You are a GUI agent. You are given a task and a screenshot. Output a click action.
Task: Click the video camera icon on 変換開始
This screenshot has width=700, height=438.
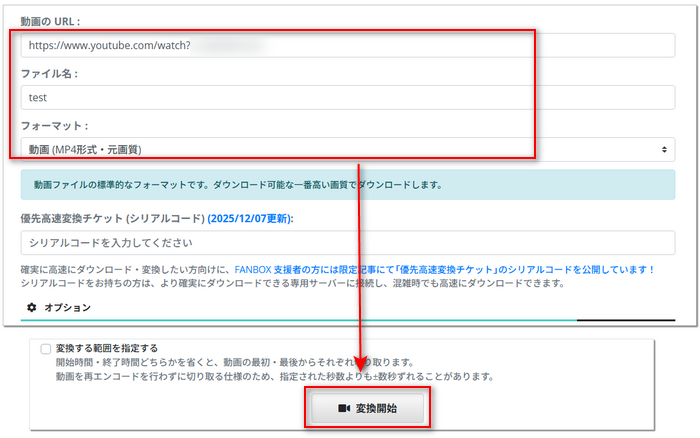[x=344, y=408]
